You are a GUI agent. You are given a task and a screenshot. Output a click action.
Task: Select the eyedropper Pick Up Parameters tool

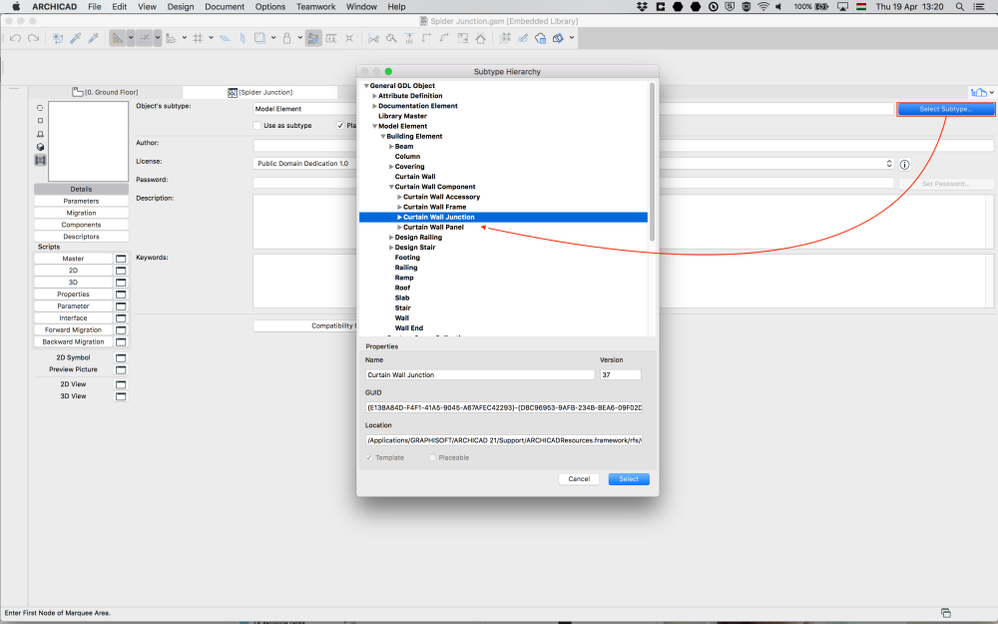coord(76,38)
